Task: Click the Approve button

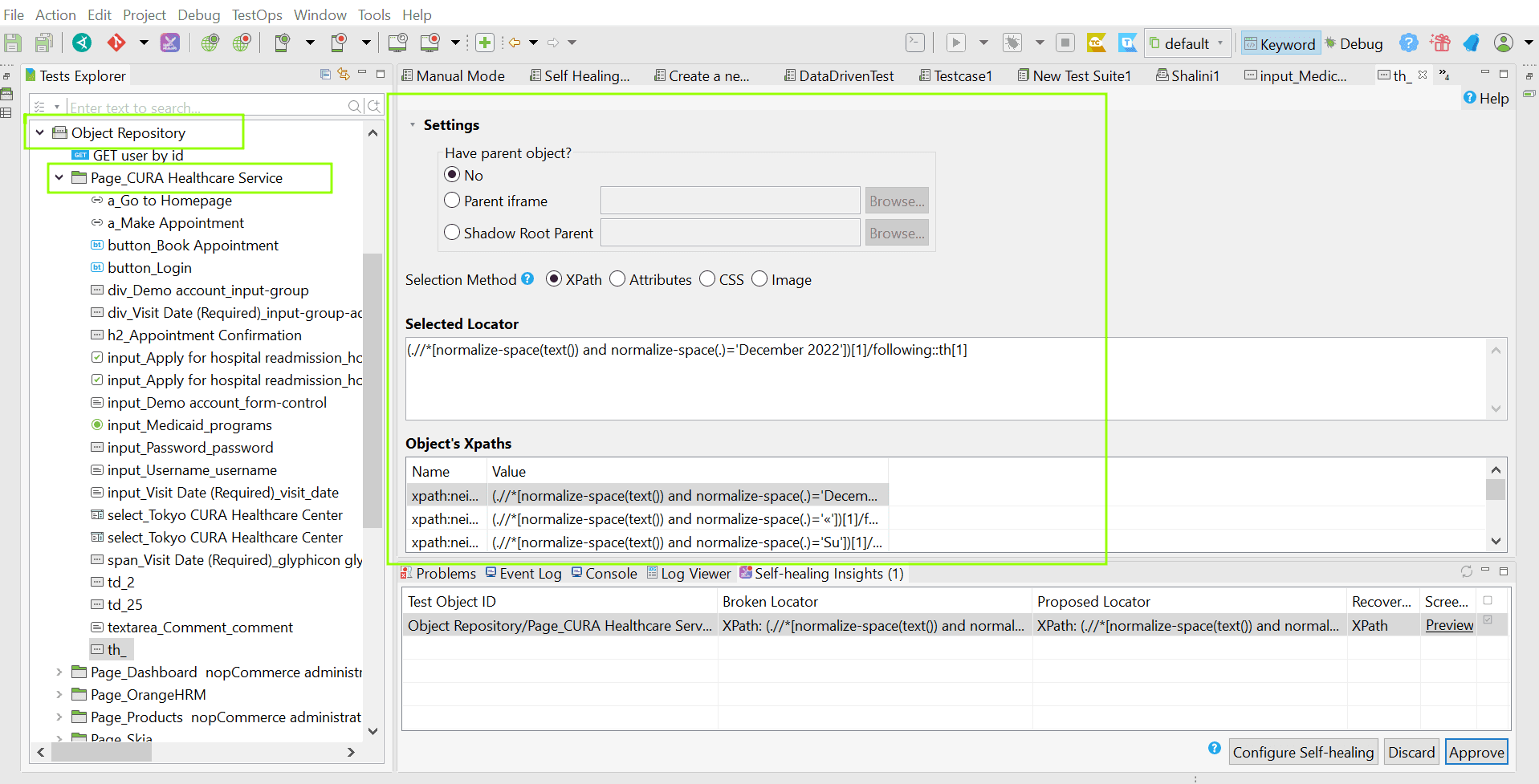Action: (1476, 752)
